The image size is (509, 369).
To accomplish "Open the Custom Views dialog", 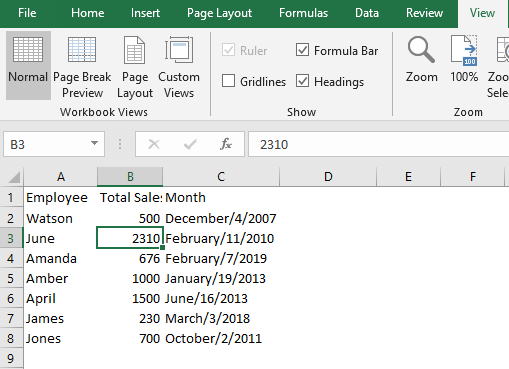I will 179,65.
